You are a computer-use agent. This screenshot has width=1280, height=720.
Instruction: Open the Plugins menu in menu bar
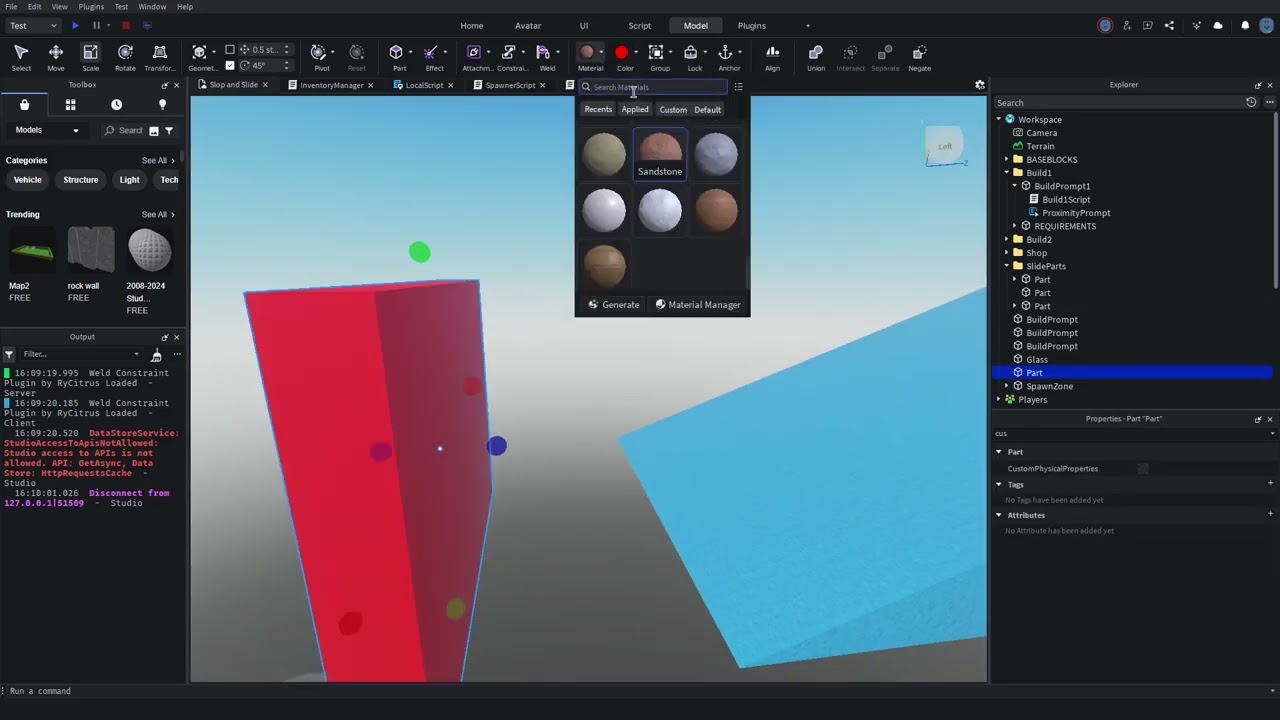(x=91, y=6)
